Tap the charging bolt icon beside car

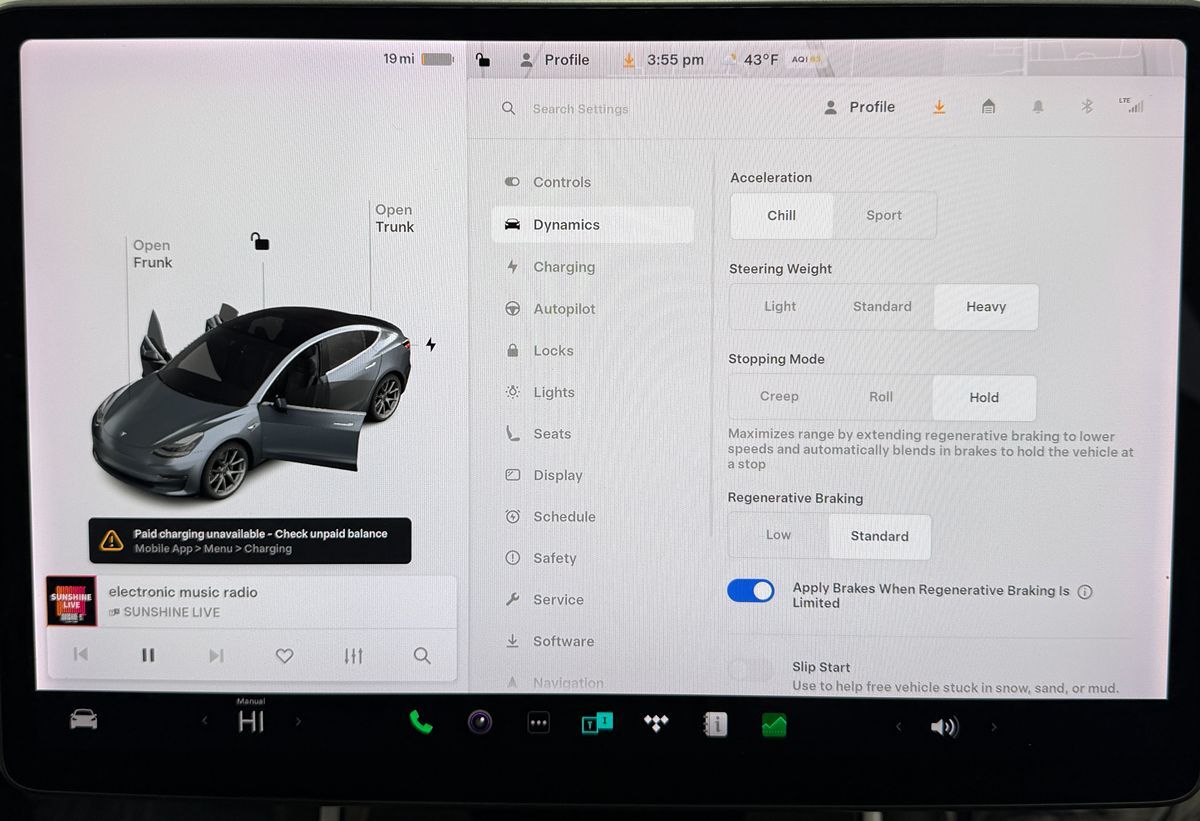[x=431, y=345]
